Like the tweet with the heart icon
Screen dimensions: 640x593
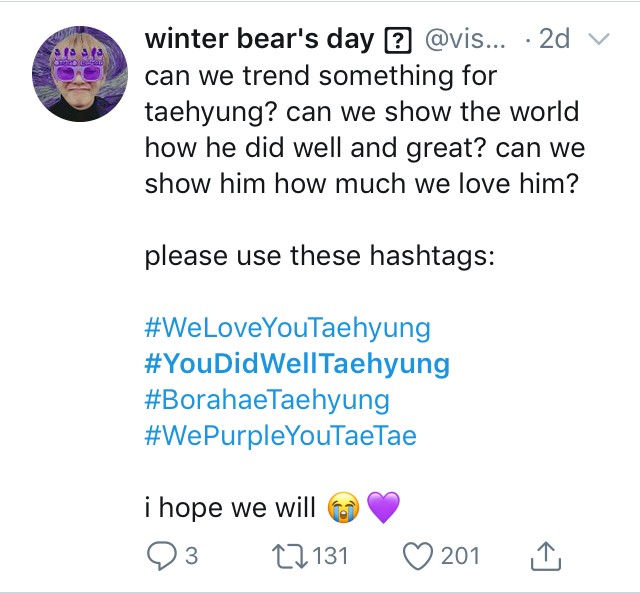coord(418,556)
